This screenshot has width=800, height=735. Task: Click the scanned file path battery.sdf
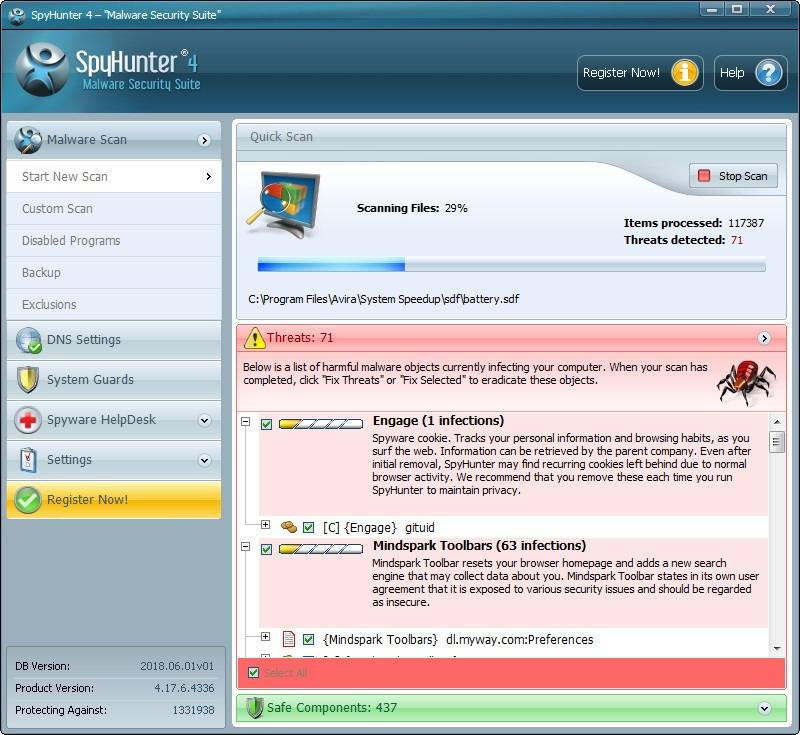[383, 299]
